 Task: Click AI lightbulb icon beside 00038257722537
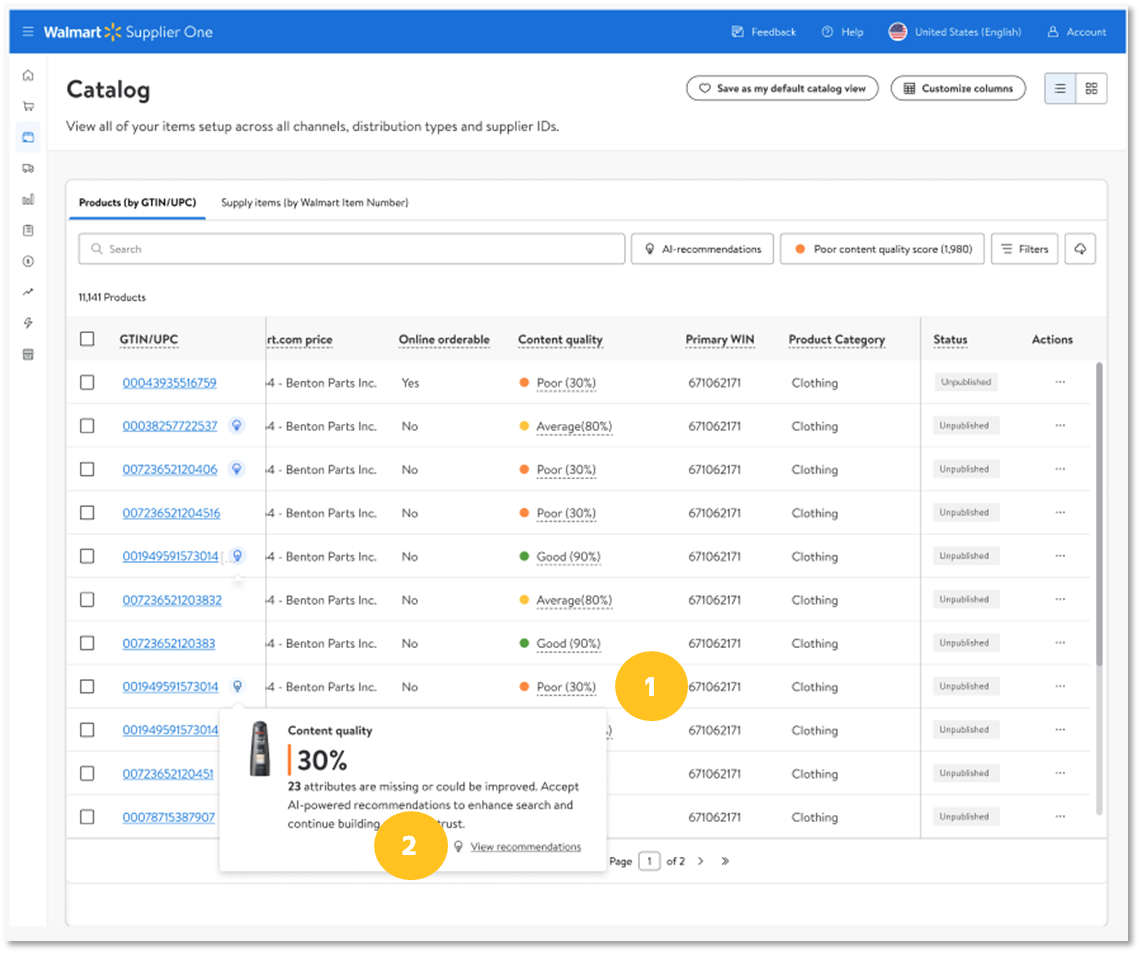[237, 425]
